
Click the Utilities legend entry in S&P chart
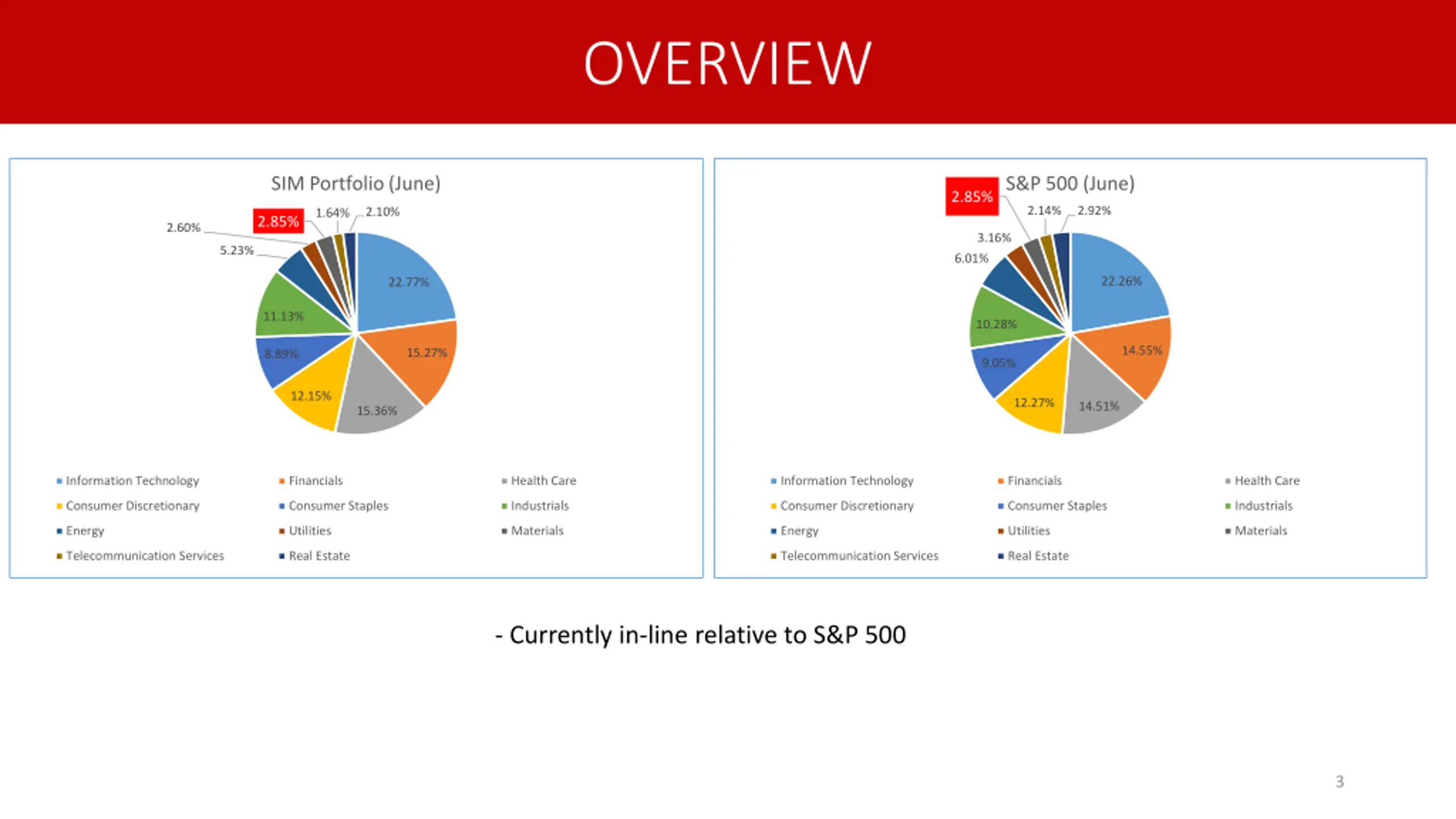[1024, 531]
